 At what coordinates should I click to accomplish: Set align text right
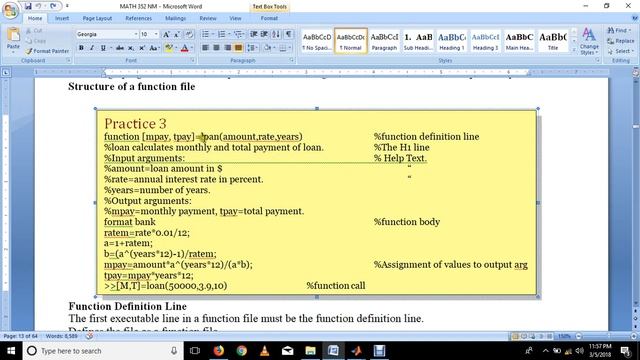tap(227, 48)
